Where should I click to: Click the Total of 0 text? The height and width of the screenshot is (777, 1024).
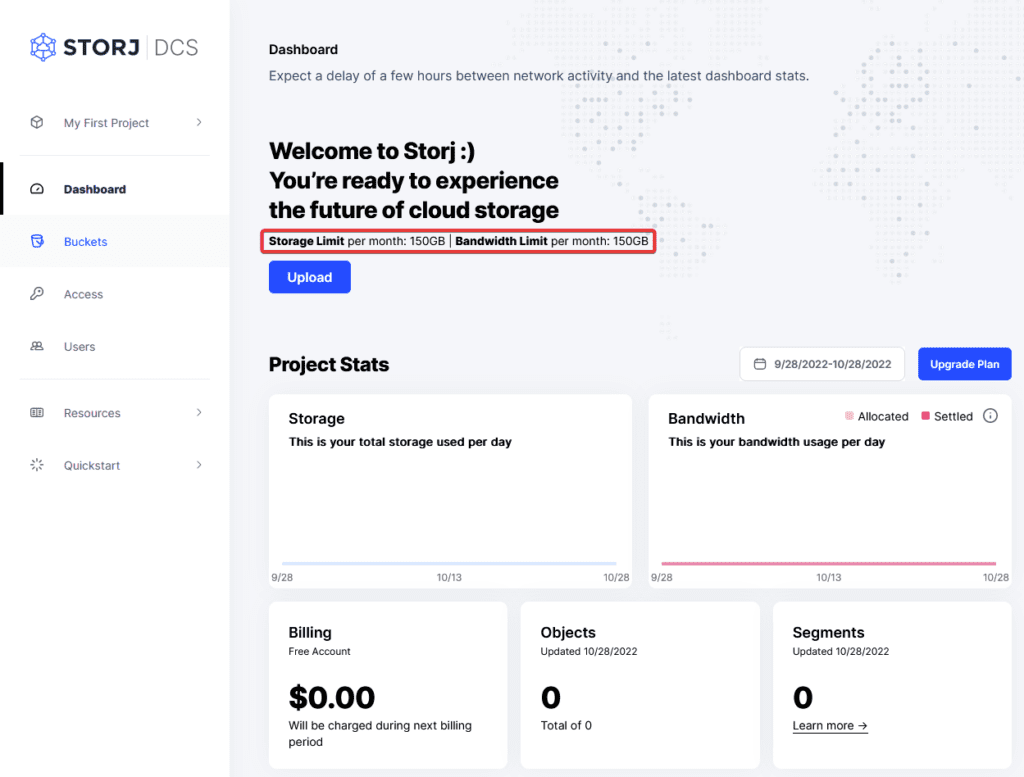(566, 725)
